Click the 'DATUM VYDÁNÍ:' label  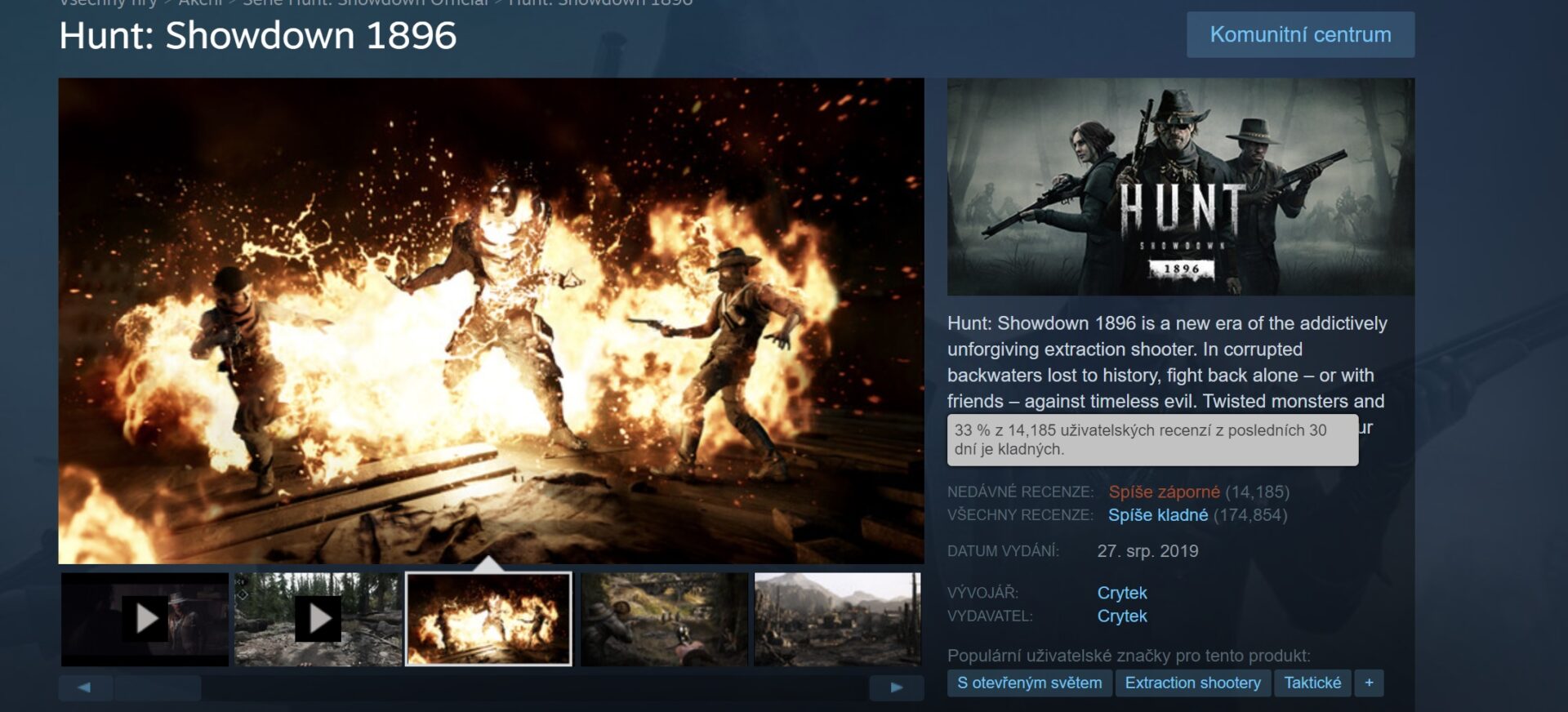[x=1003, y=551]
